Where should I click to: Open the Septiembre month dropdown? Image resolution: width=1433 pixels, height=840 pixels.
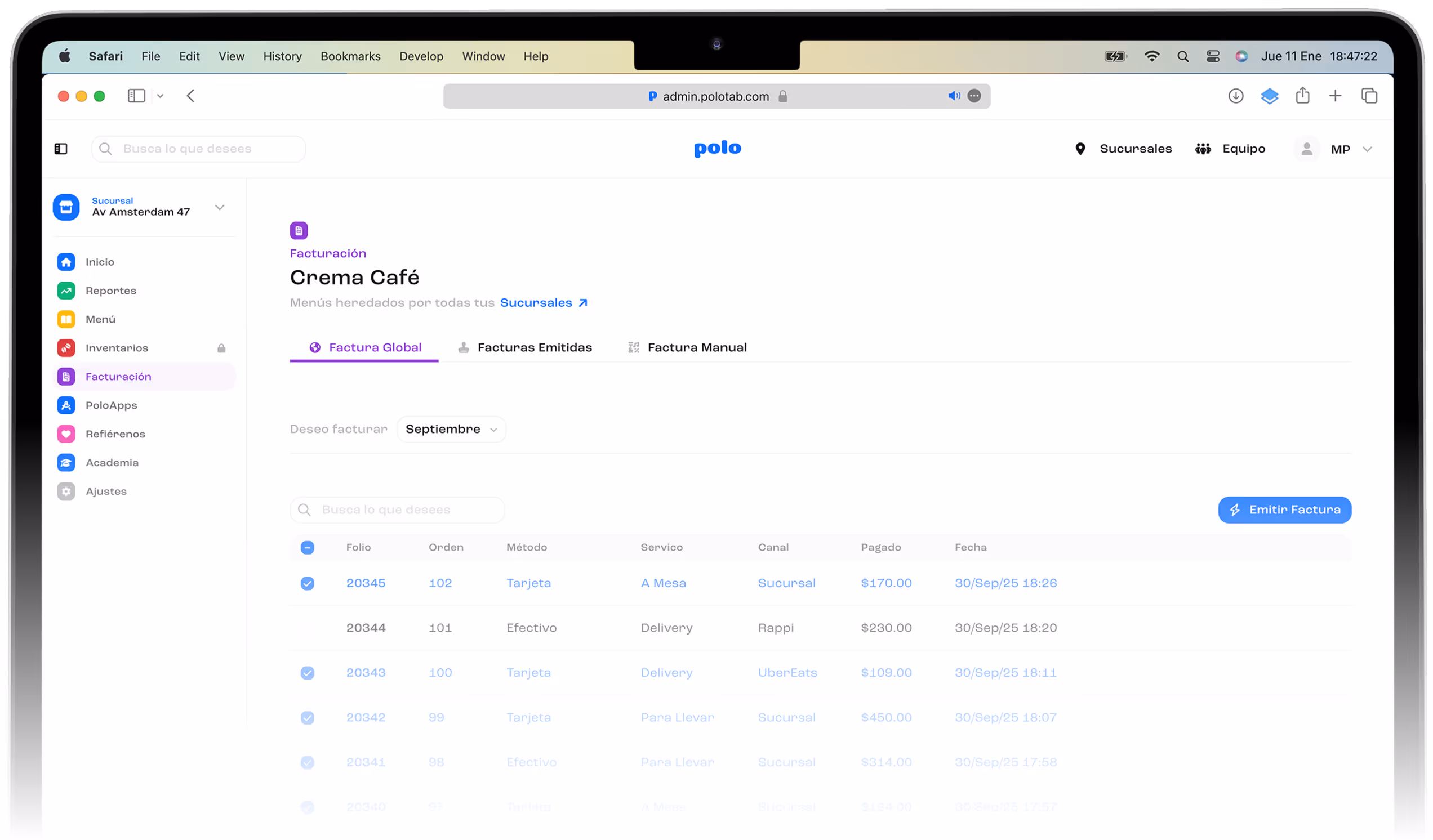[x=451, y=429]
